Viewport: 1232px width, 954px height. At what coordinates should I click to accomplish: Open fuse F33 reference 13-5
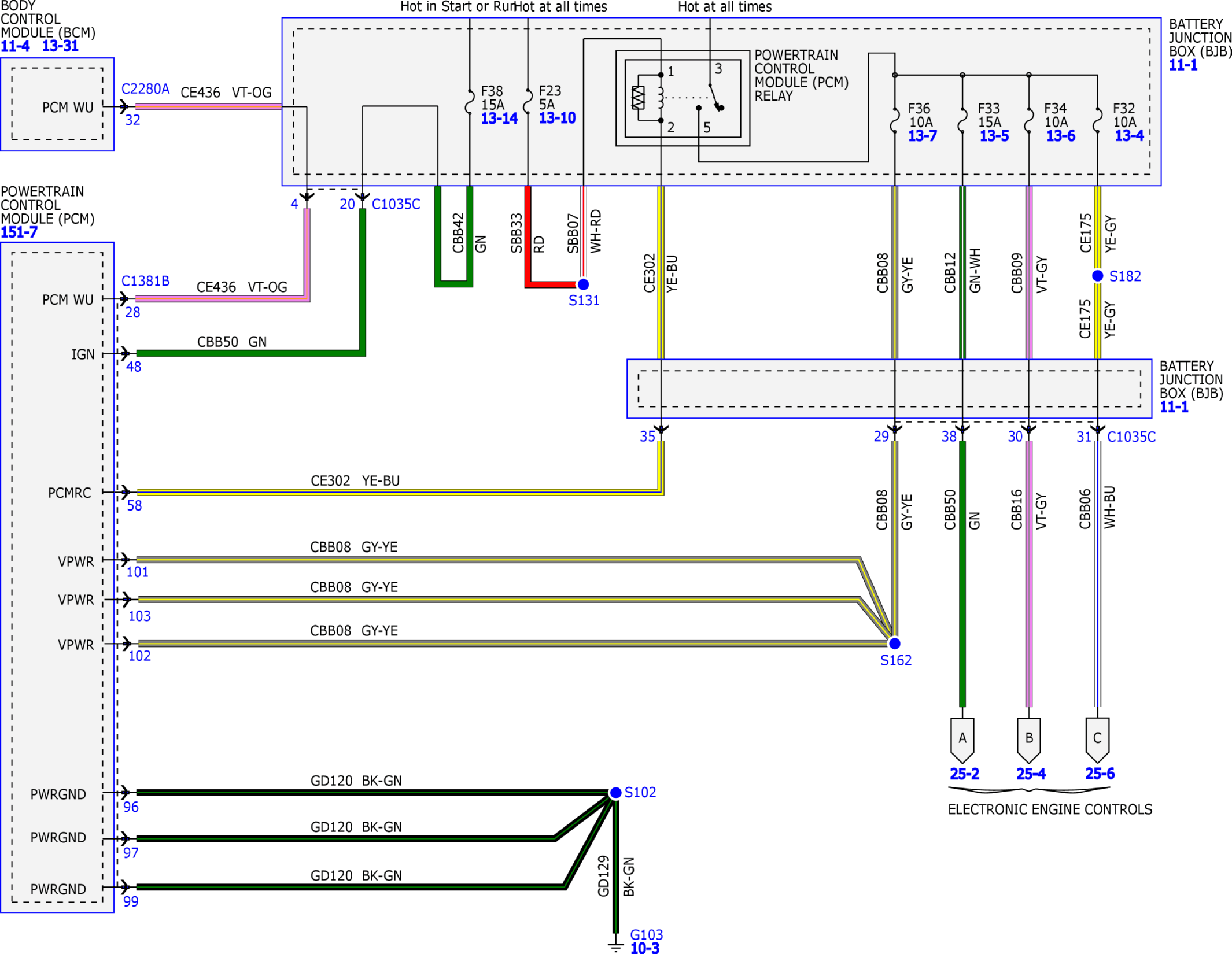point(994,136)
